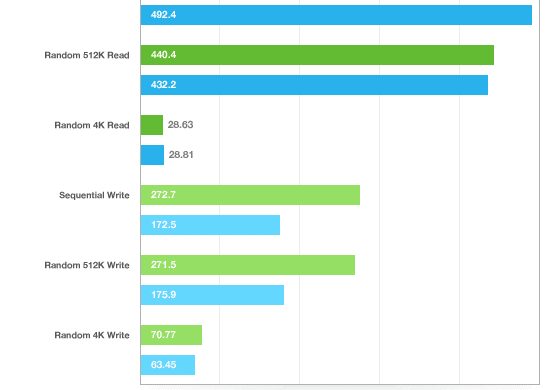
Task: Click the 440.4 value text
Action: [163, 55]
